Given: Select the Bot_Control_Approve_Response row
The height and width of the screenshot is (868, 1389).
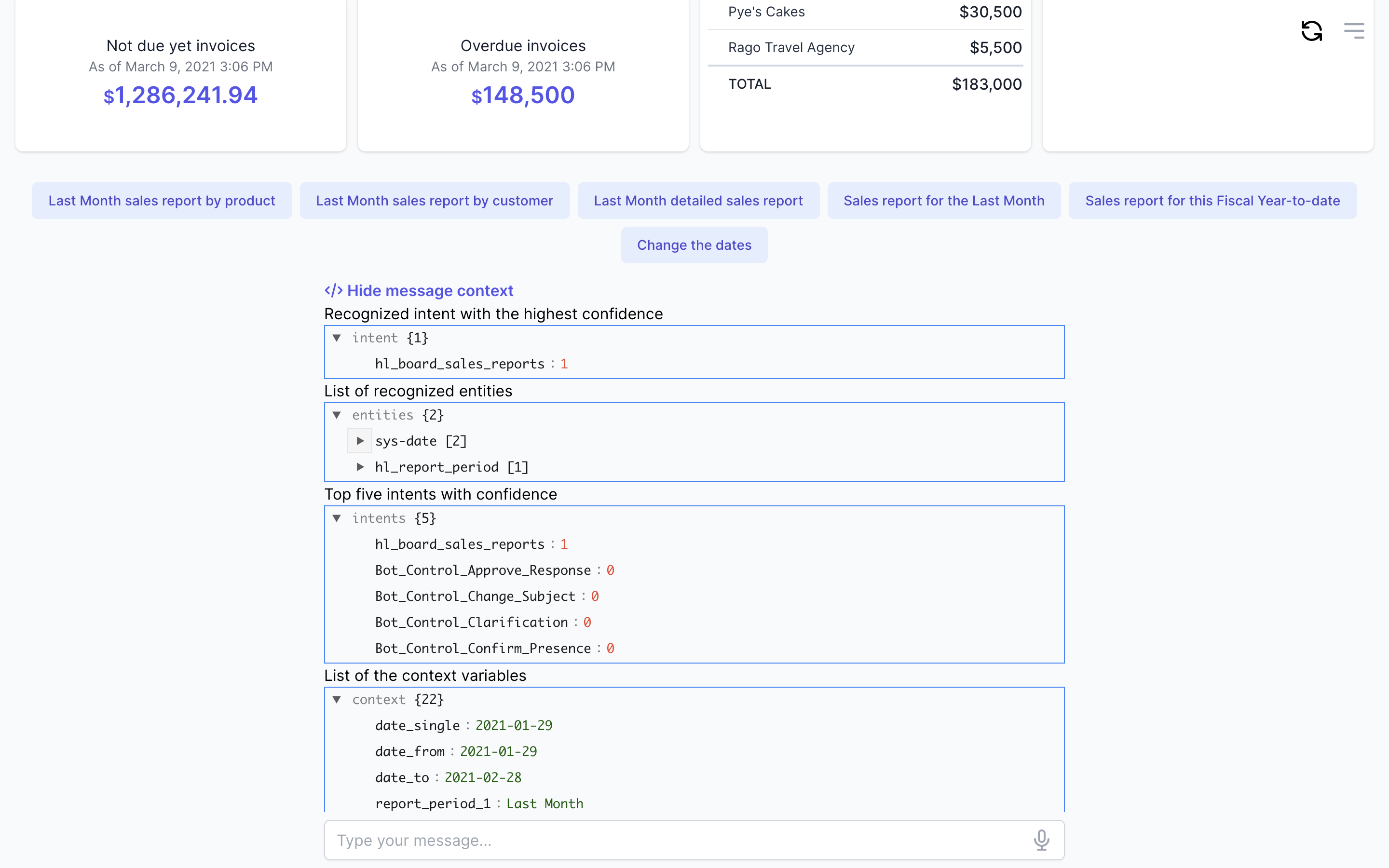Looking at the screenshot, I should pos(494,570).
